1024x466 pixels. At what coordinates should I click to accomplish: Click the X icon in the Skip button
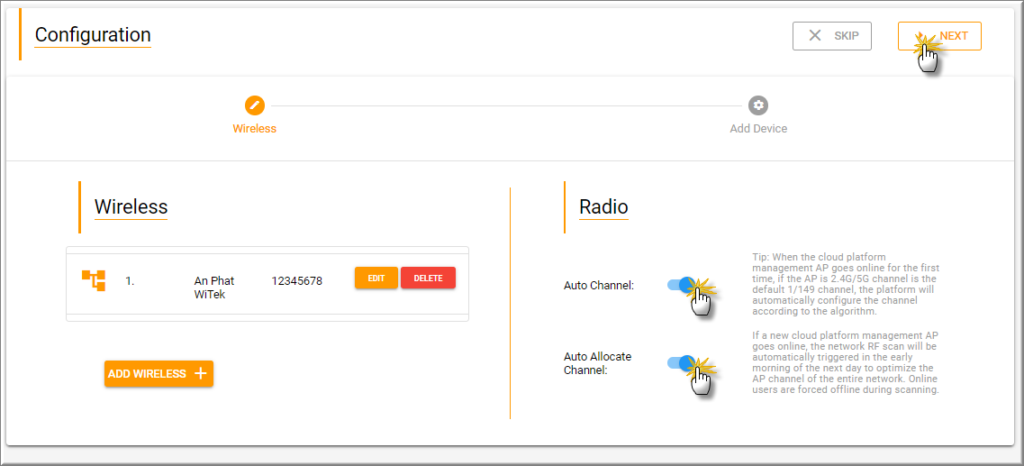tap(815, 36)
